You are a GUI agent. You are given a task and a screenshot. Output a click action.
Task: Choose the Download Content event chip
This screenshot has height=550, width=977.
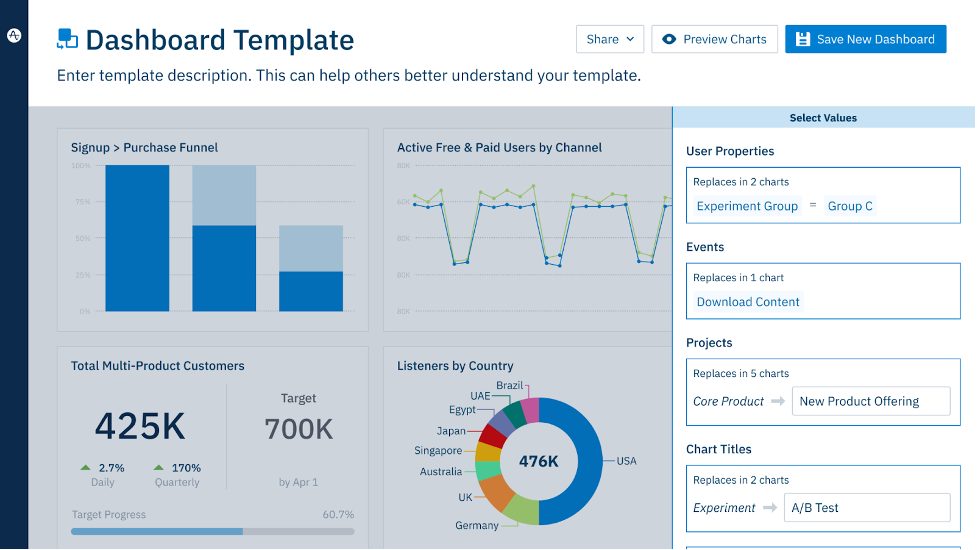click(x=748, y=302)
